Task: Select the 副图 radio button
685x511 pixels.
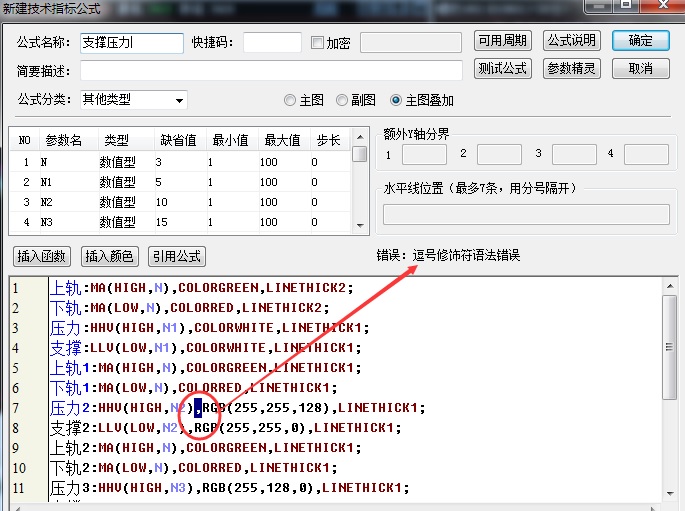Action: click(342, 100)
